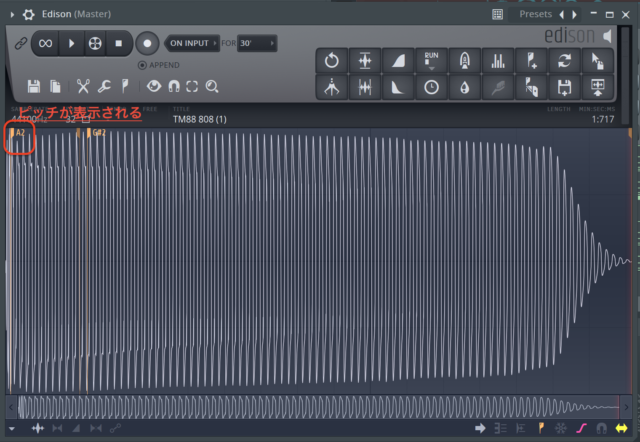This screenshot has height=442, width=640.
Task: Toggle the magnet snap icon
Action: click(173, 87)
